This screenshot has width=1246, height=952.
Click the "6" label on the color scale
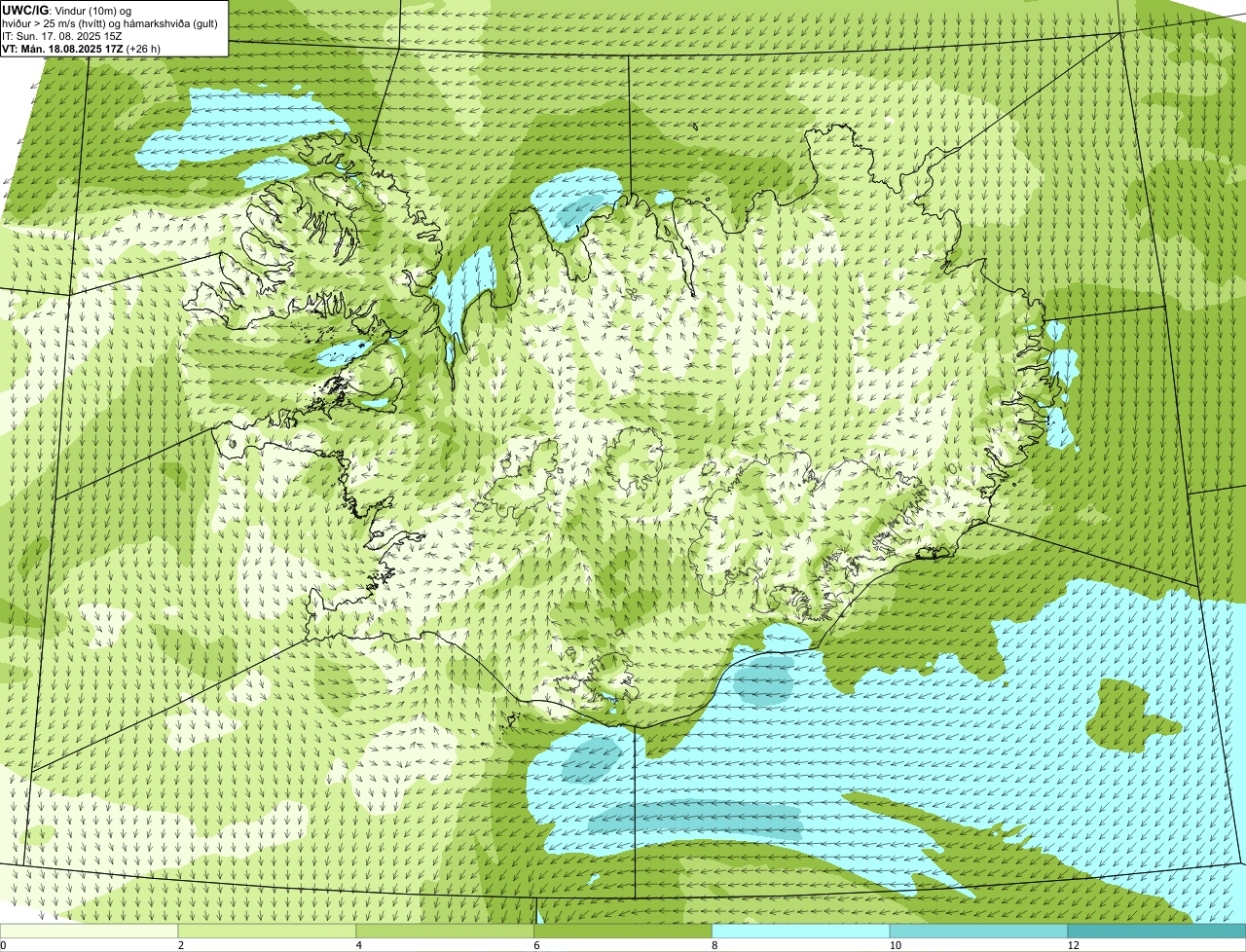(537, 945)
